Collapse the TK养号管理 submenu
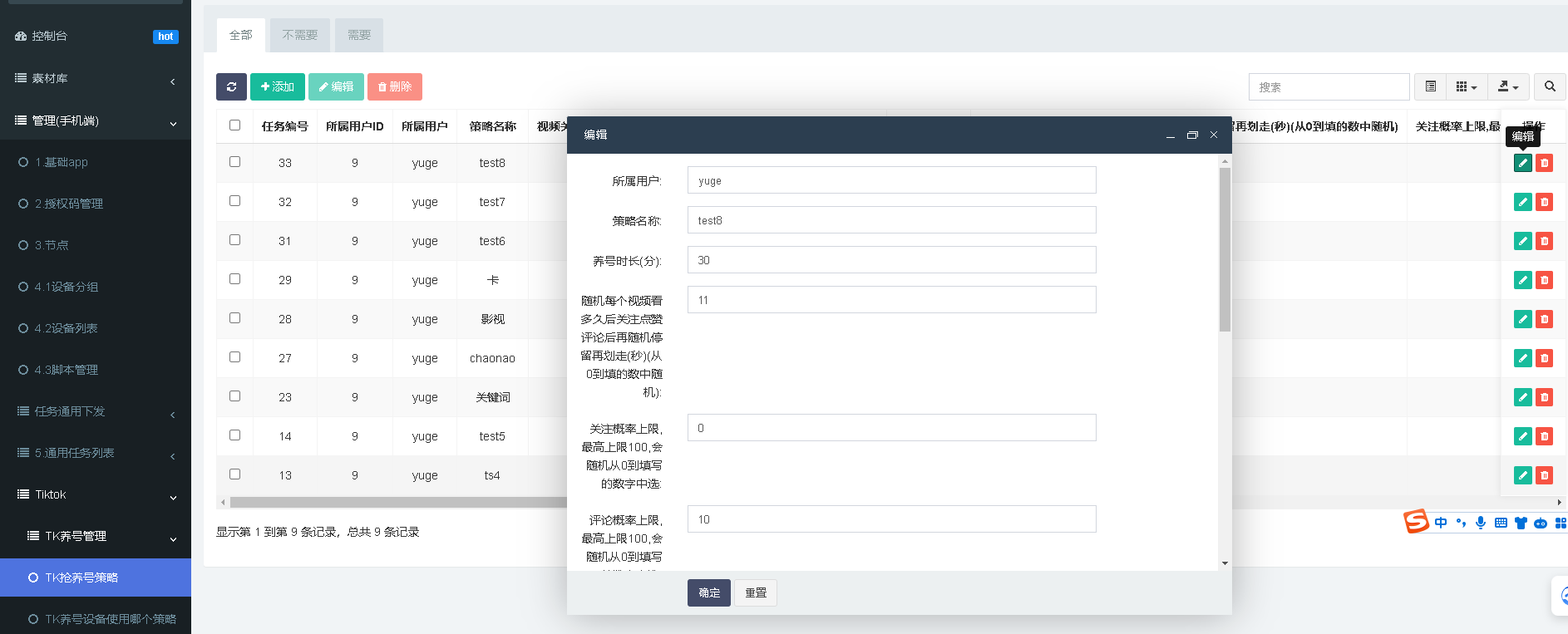Viewport: 1568px width, 634px height. (x=96, y=536)
